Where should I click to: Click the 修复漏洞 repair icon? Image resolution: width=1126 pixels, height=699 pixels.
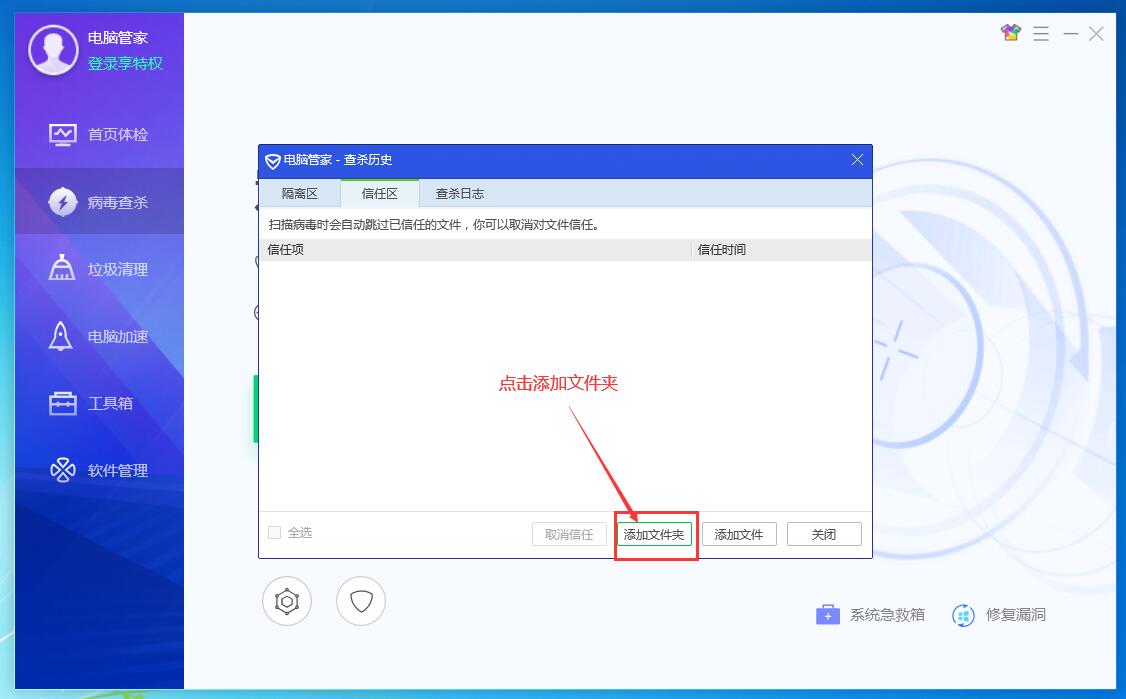point(963,616)
